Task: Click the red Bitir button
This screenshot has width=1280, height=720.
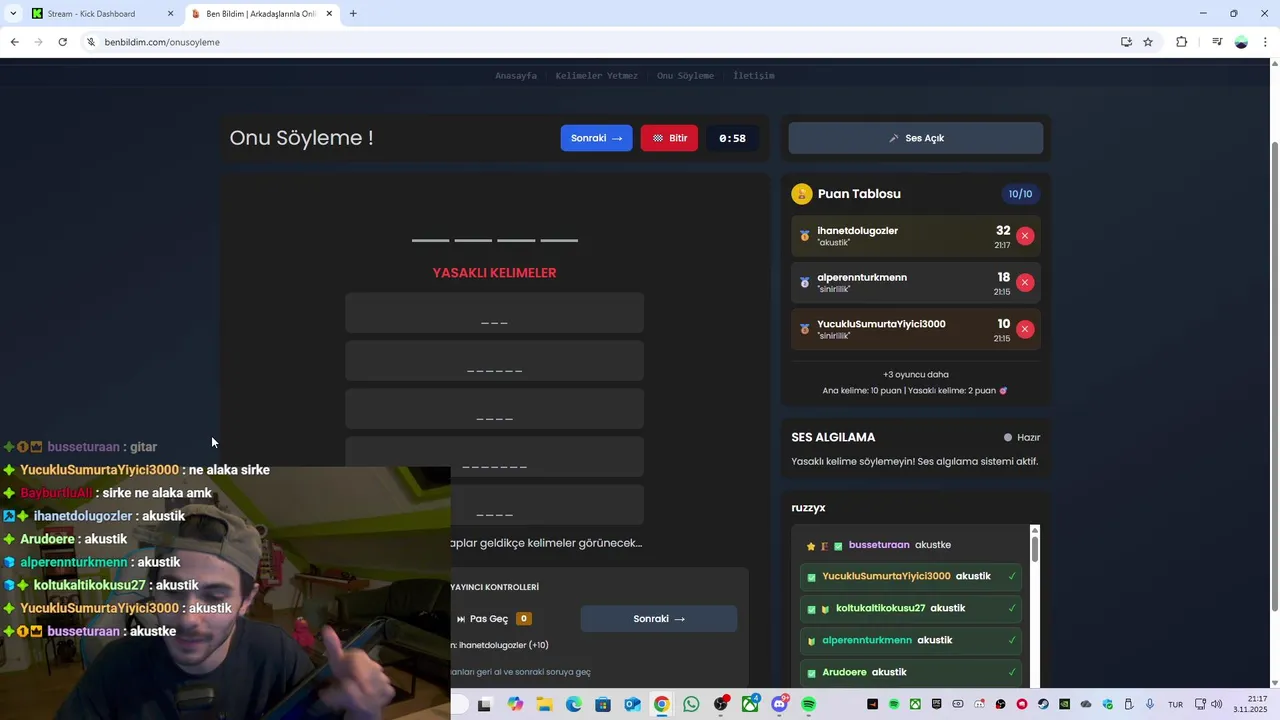Action: tap(669, 138)
